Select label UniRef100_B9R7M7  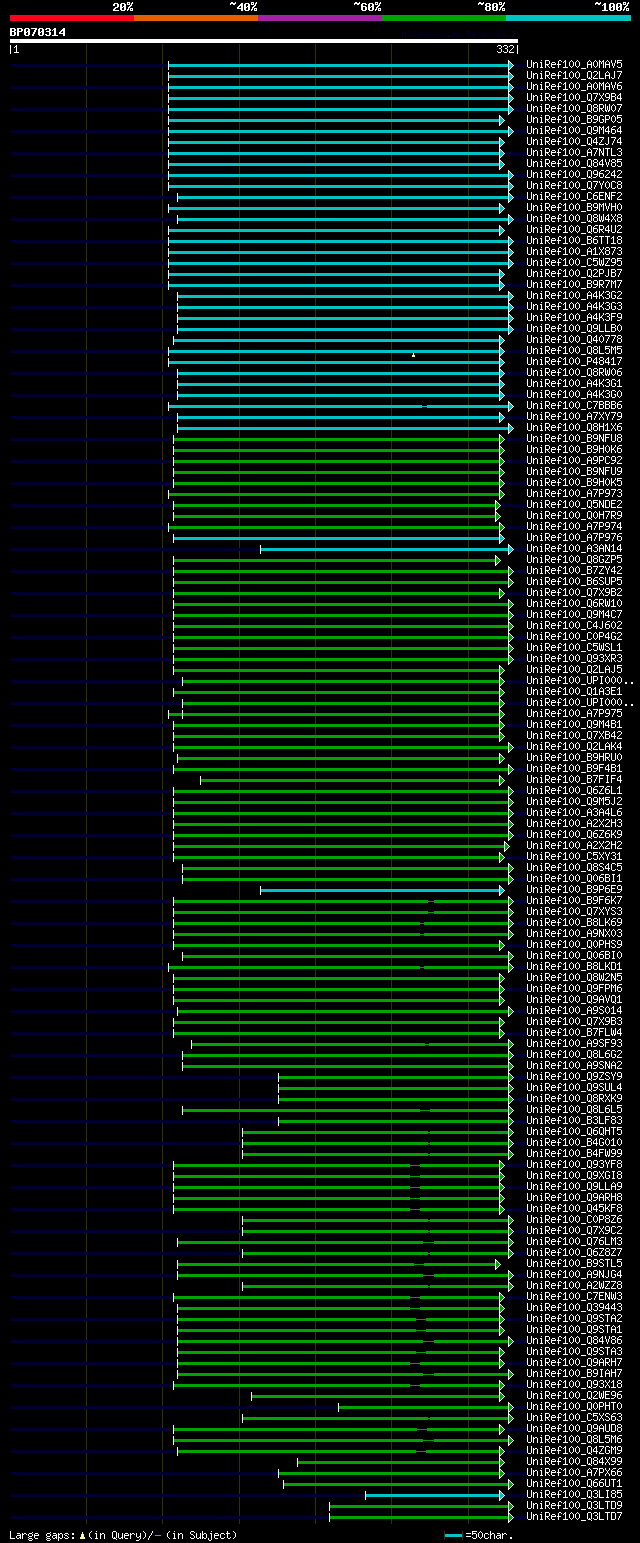(574, 284)
